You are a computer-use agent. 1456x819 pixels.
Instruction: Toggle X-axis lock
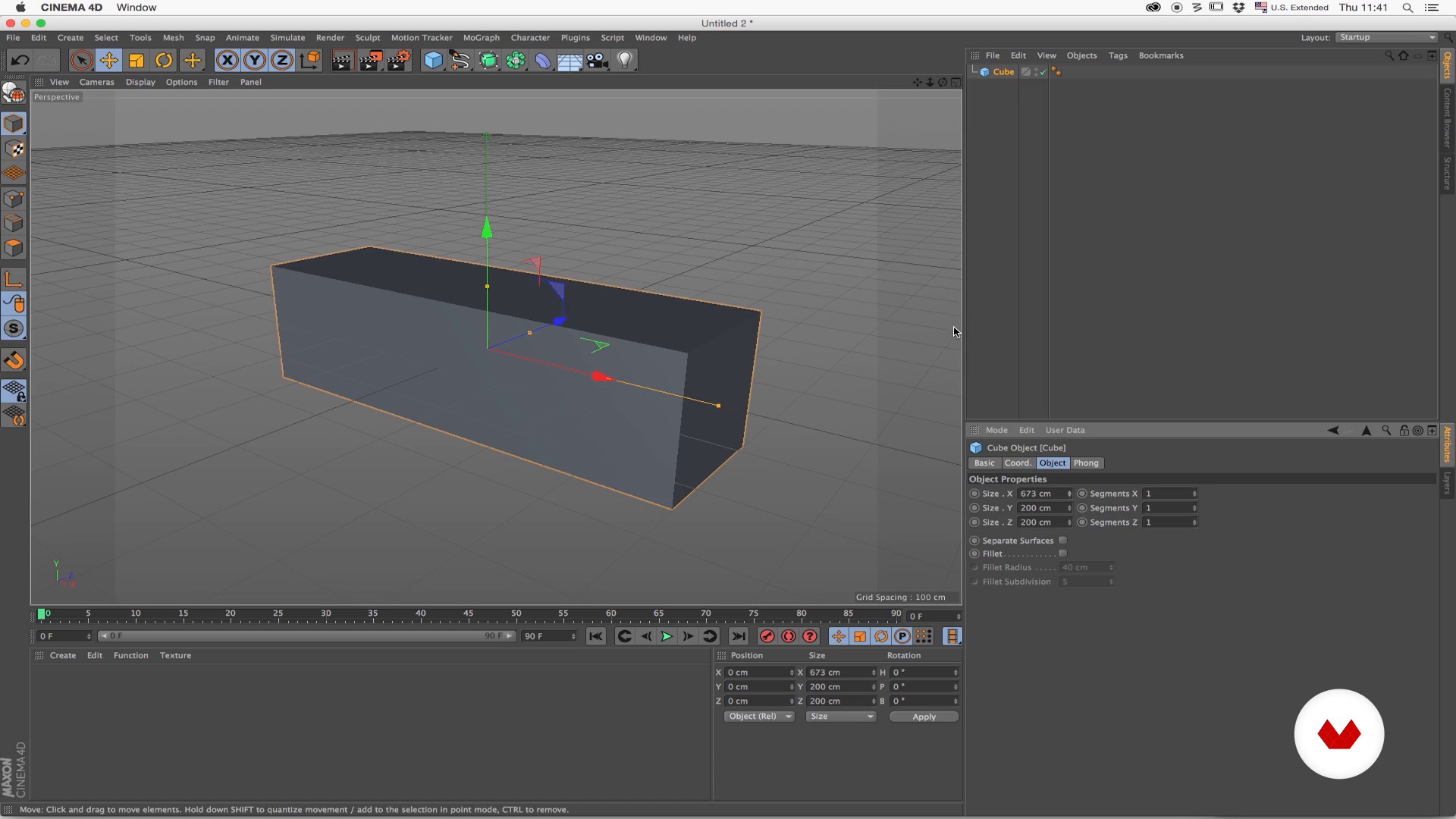pos(227,61)
